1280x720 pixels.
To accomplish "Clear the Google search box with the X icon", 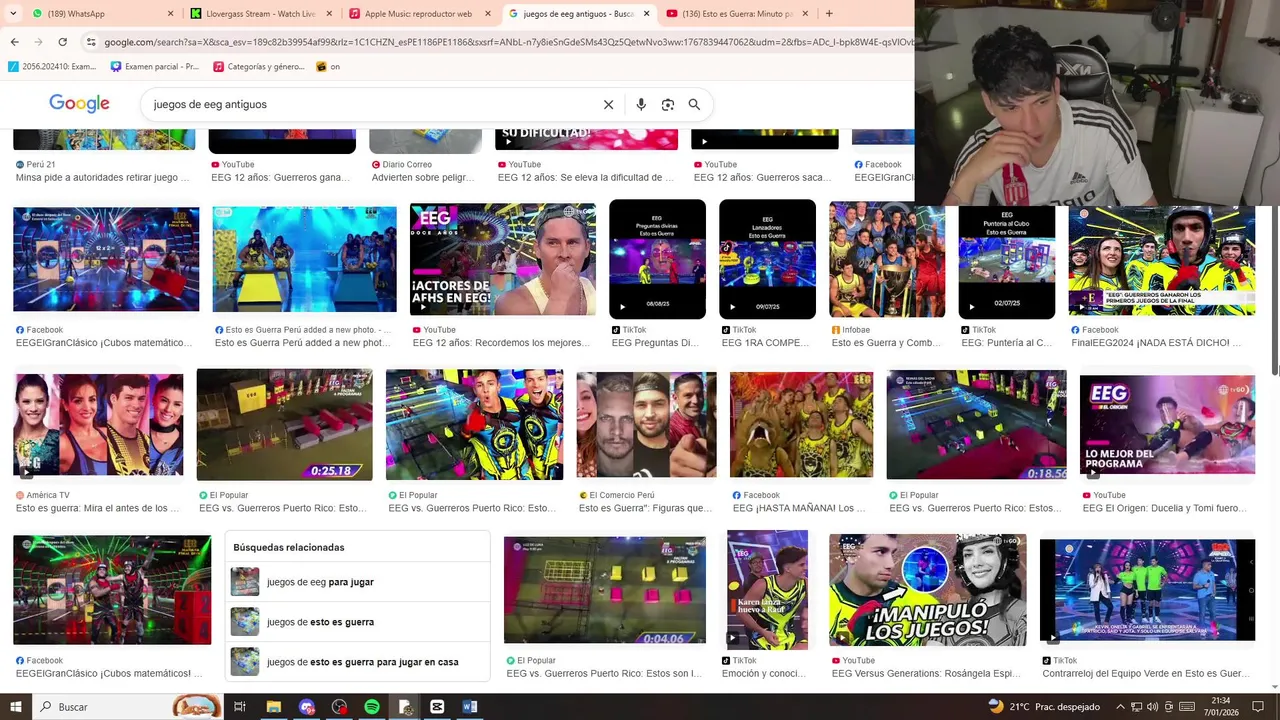I will point(608,104).
